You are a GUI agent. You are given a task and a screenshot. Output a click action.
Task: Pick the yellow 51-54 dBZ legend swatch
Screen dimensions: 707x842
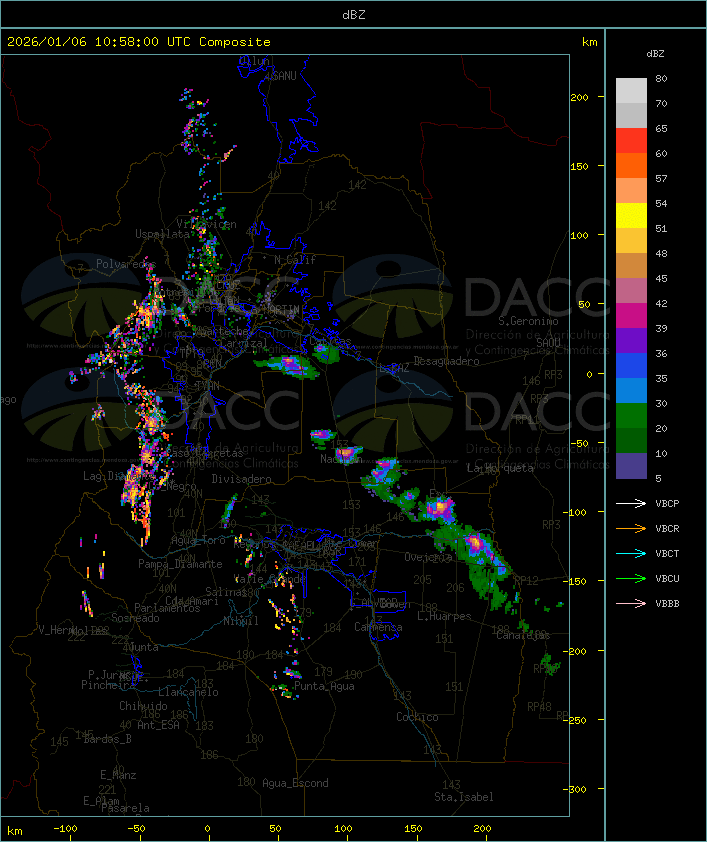point(631,216)
